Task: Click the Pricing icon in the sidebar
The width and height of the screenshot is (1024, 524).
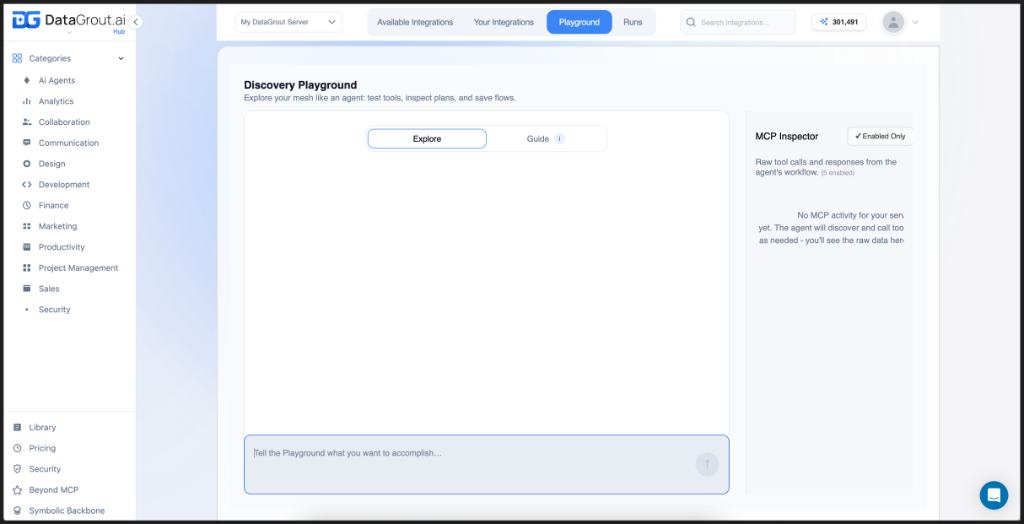Action: [x=17, y=448]
